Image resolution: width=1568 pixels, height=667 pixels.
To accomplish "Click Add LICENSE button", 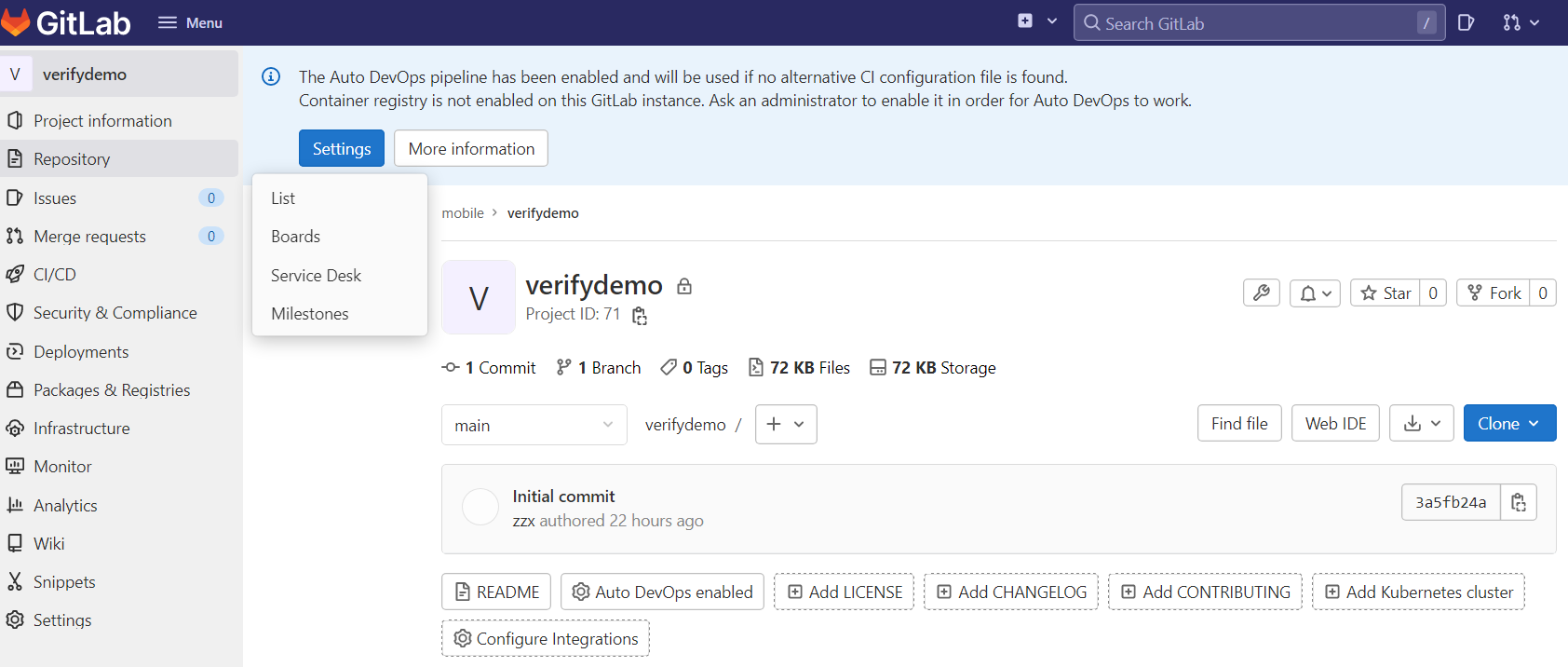I will click(845, 592).
